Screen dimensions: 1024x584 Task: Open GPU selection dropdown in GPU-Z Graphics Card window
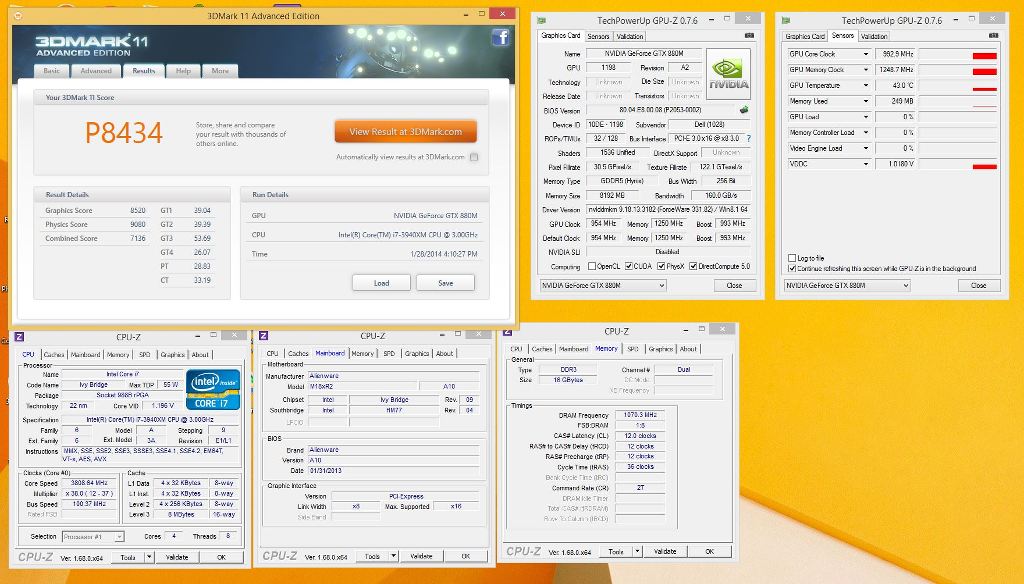click(603, 285)
